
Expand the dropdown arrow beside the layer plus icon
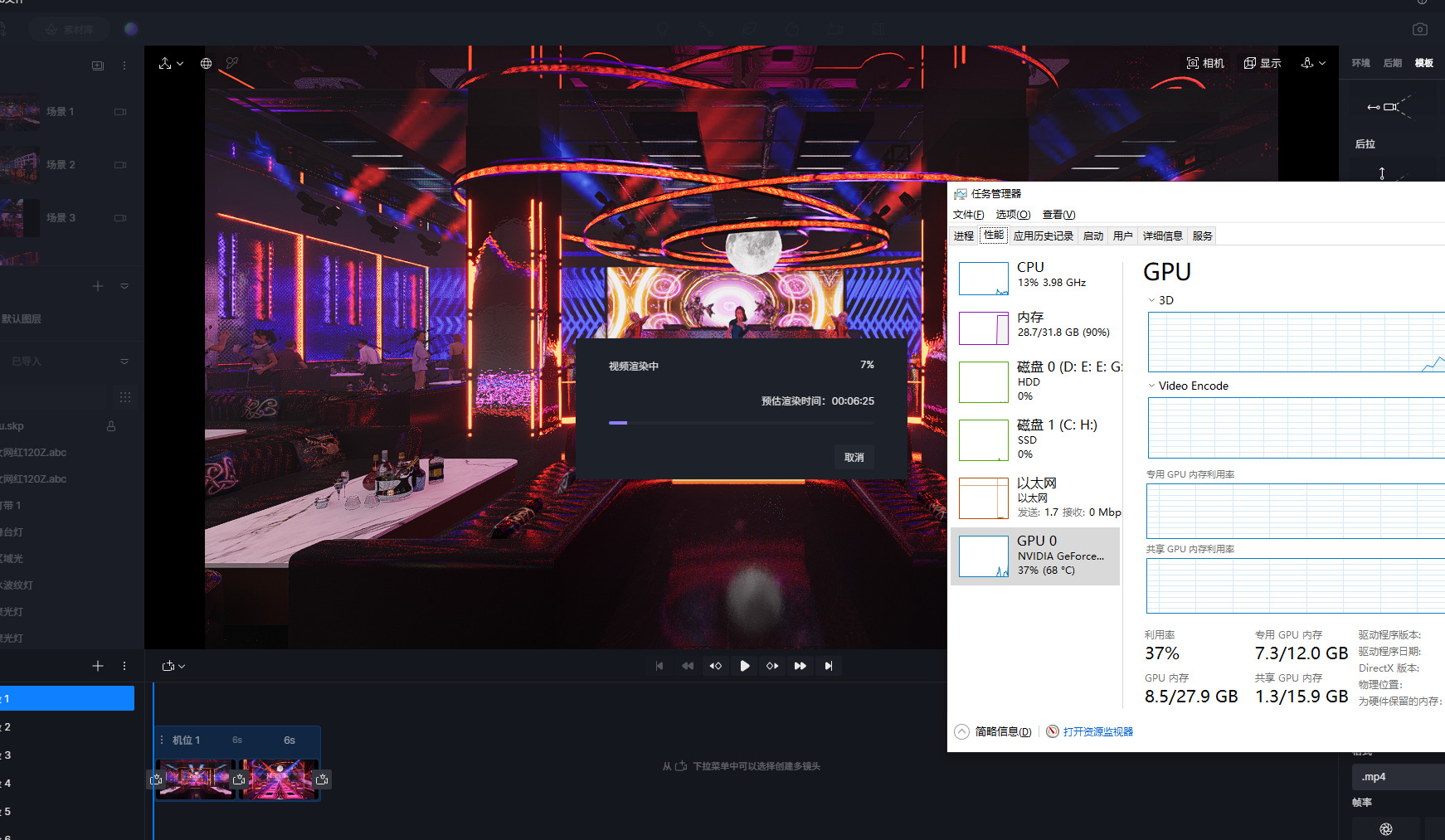click(x=124, y=286)
